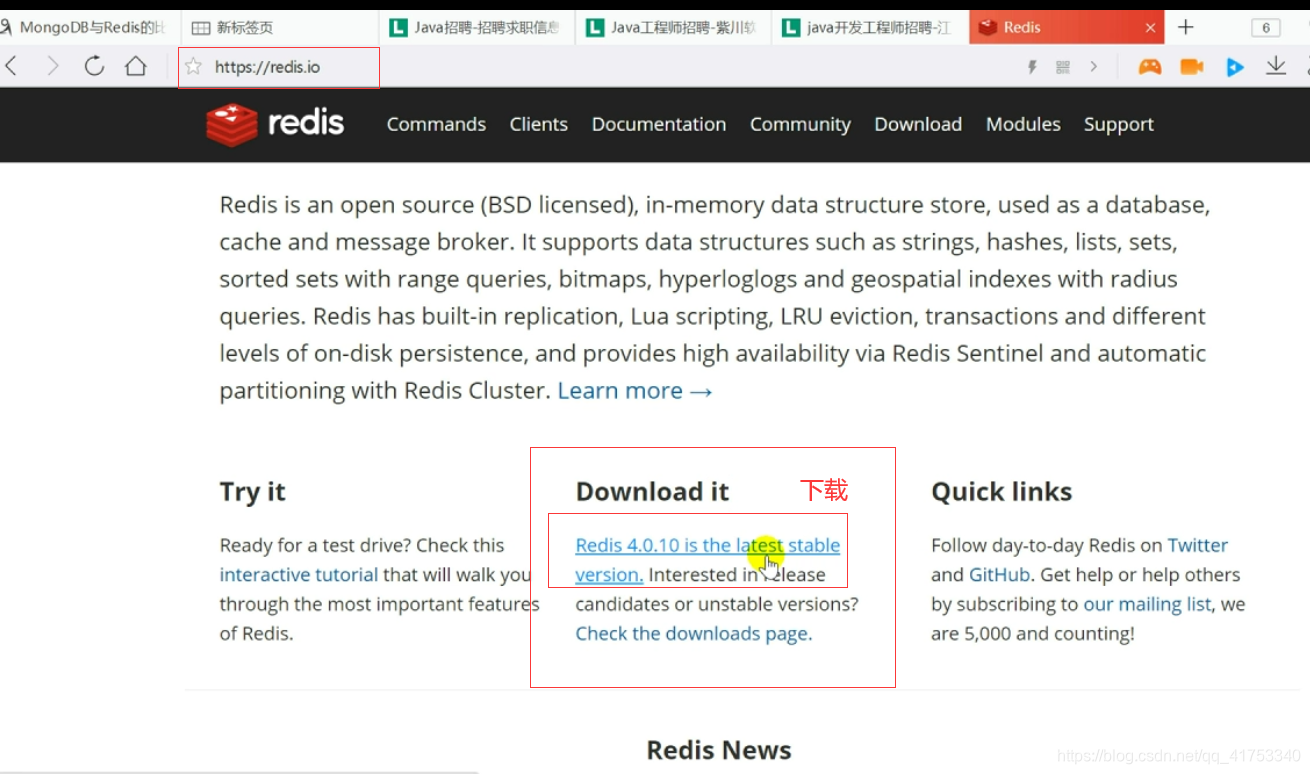This screenshot has height=774, width=1310.
Task: Switch to MongoDB与Redis tab
Action: tap(90, 28)
